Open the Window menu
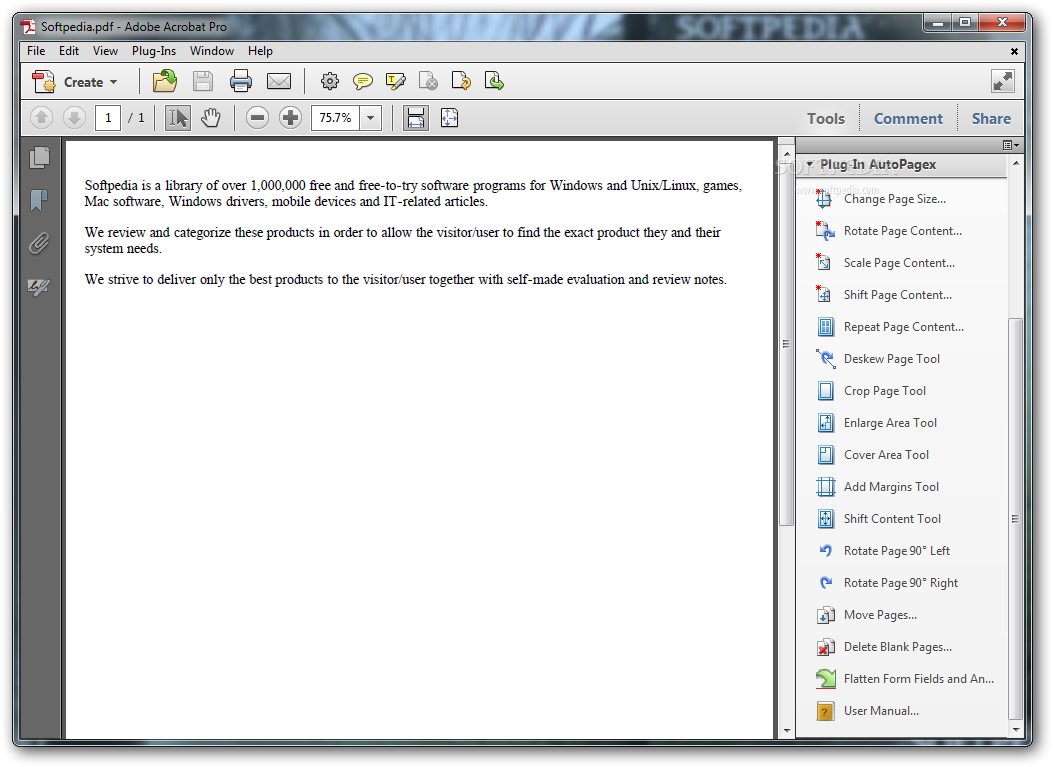The width and height of the screenshot is (1053, 767). click(212, 51)
